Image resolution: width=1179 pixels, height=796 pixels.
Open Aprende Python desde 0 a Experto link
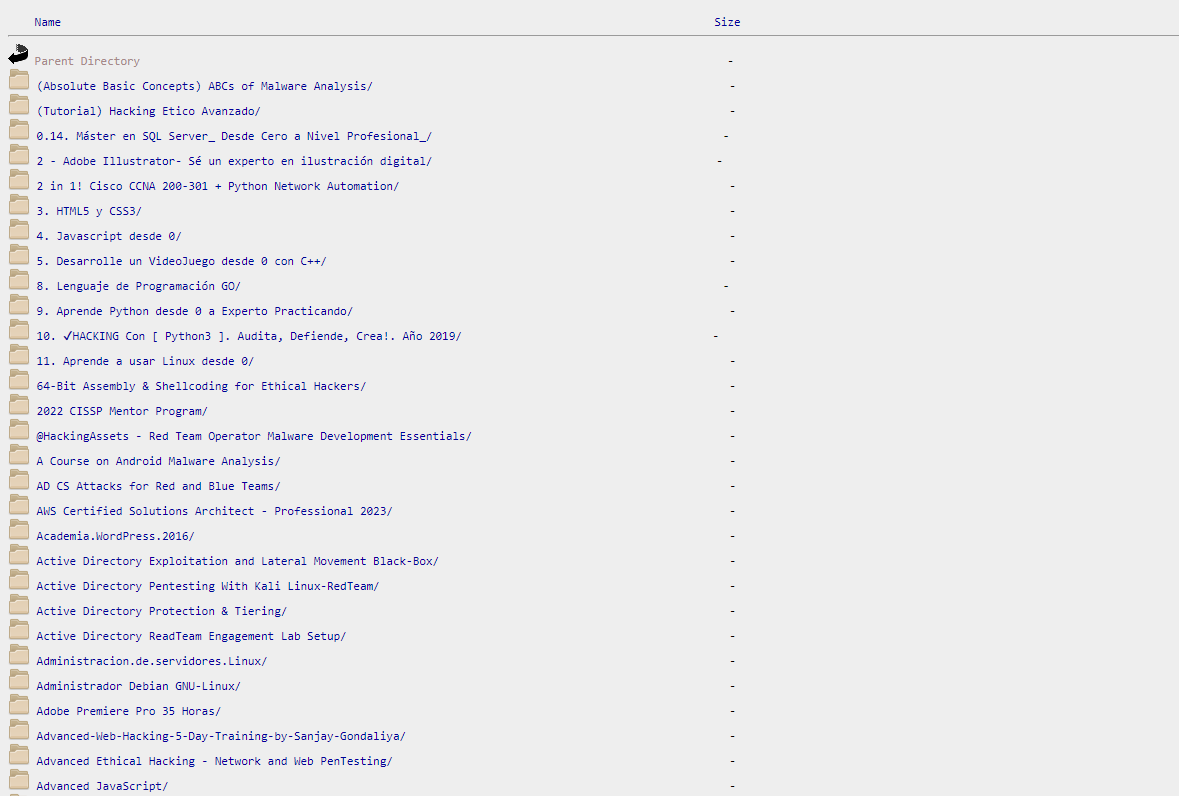click(195, 311)
